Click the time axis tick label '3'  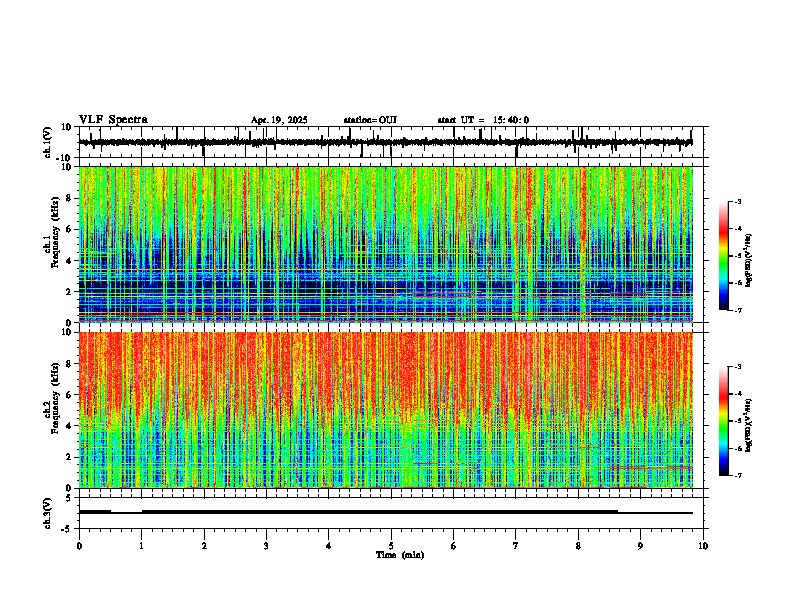[x=266, y=546]
